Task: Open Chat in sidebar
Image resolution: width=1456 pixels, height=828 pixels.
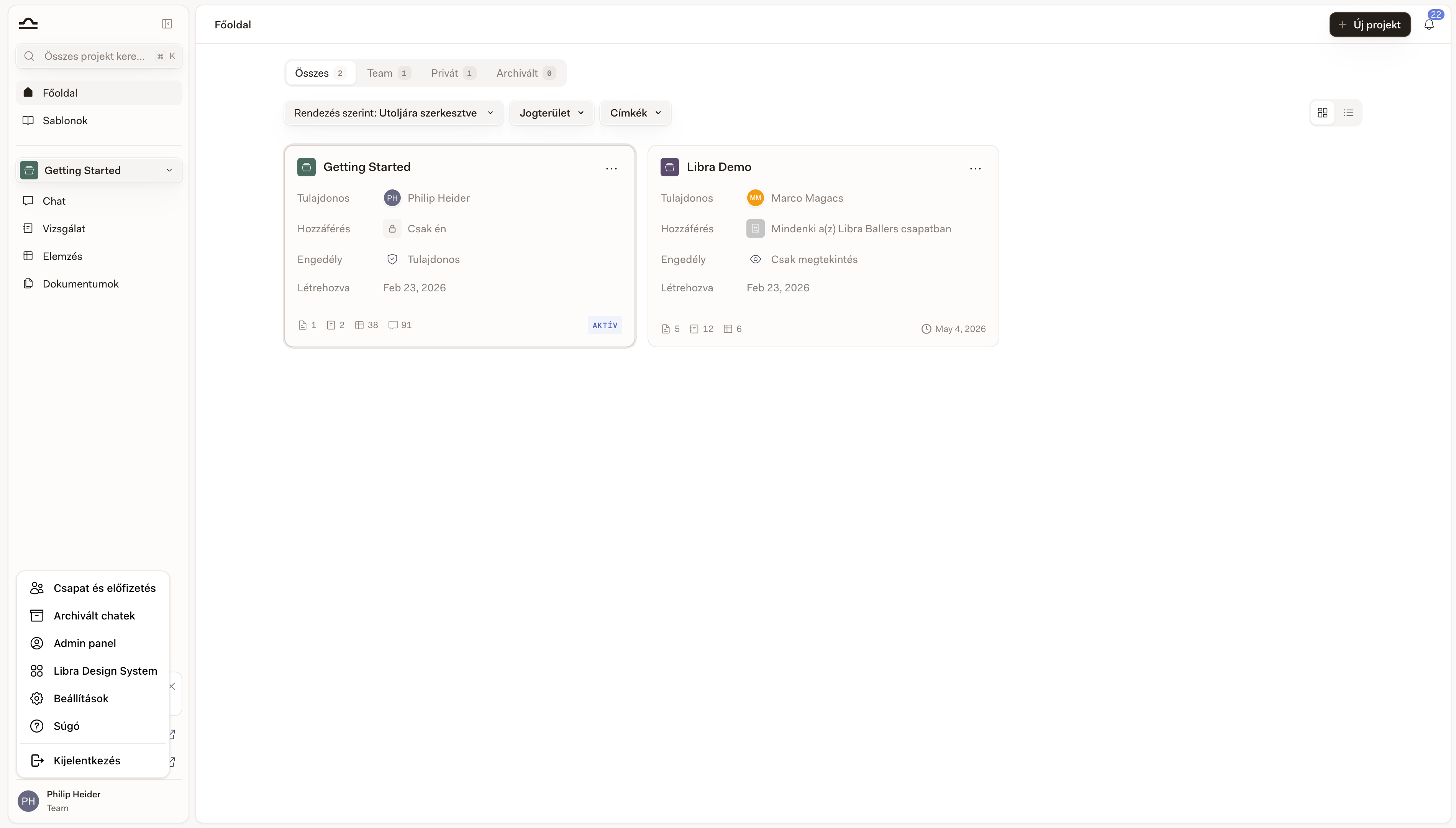Action: click(x=99, y=201)
